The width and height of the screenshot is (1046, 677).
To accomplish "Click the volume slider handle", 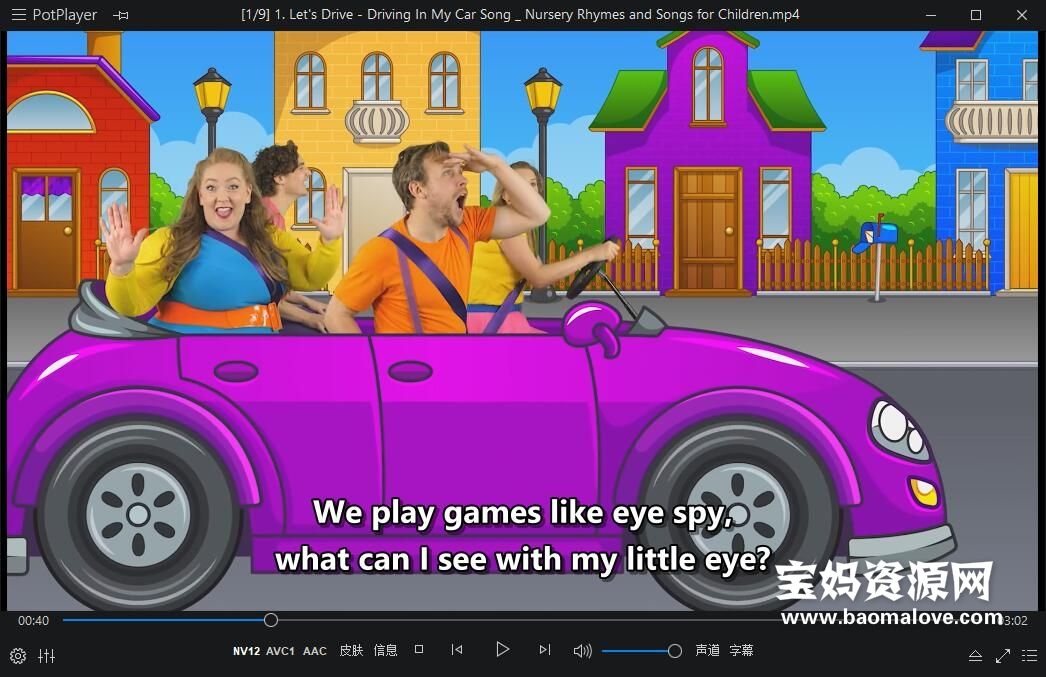I will 674,651.
